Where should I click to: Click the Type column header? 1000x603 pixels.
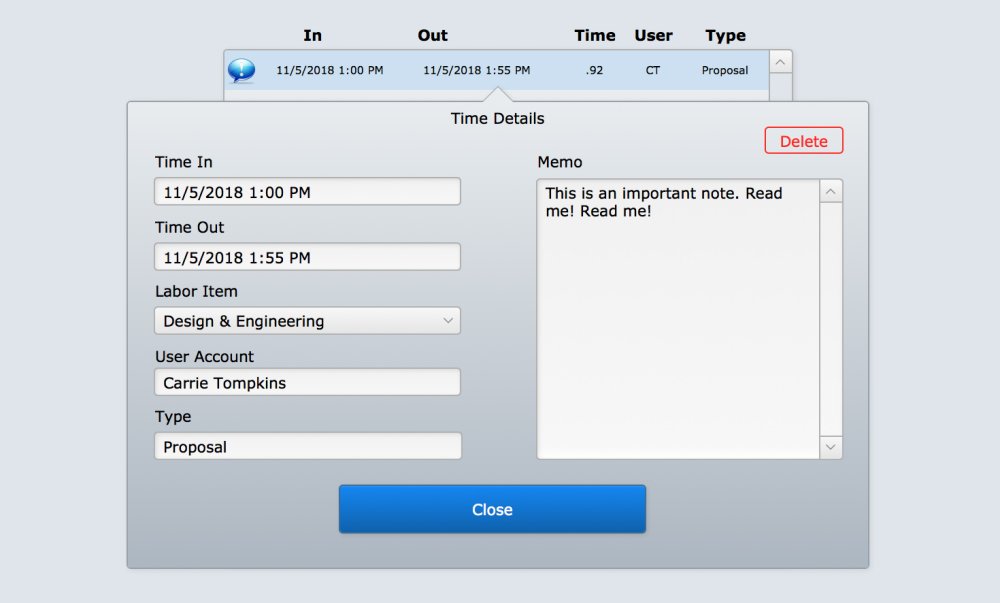point(724,35)
